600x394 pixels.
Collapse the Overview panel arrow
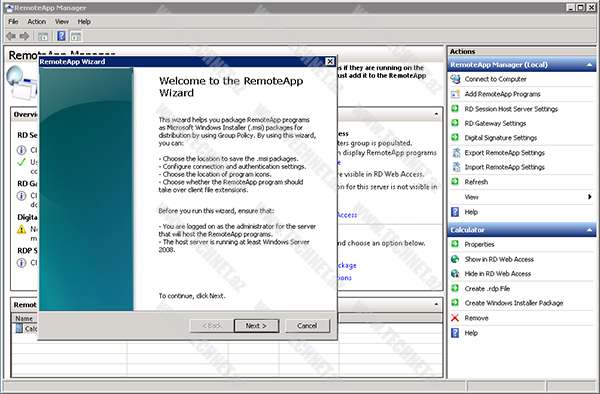point(436,114)
